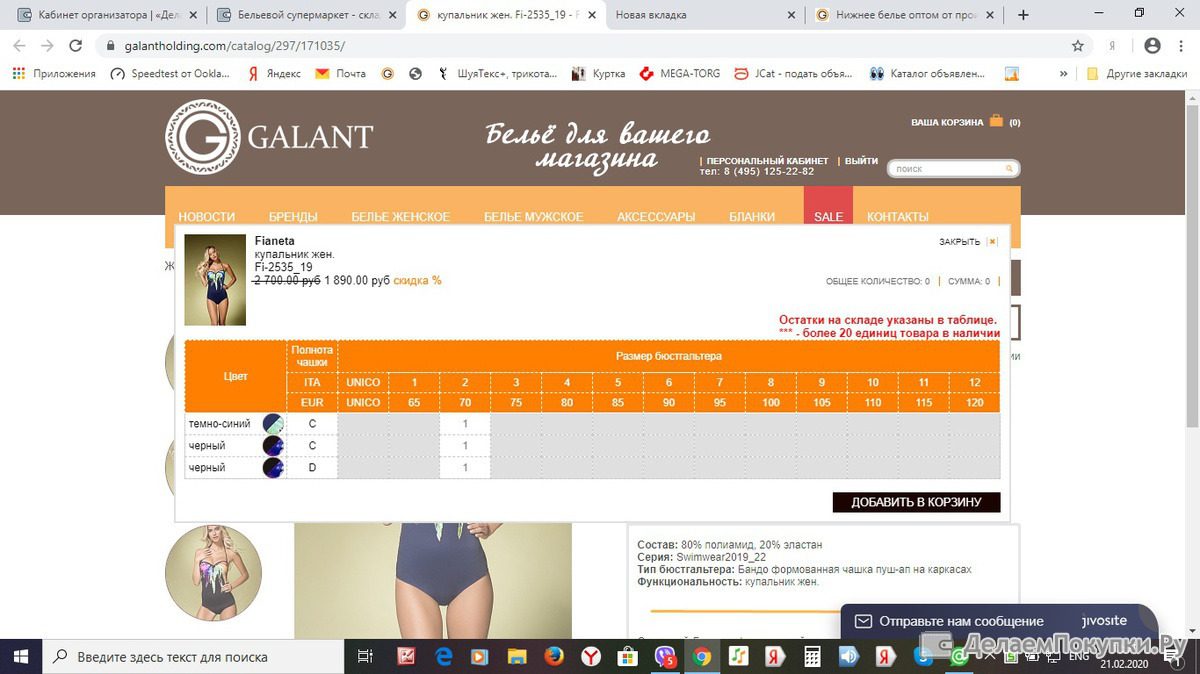Click the product thumbnail in the popup
The image size is (1200, 674).
coord(215,280)
